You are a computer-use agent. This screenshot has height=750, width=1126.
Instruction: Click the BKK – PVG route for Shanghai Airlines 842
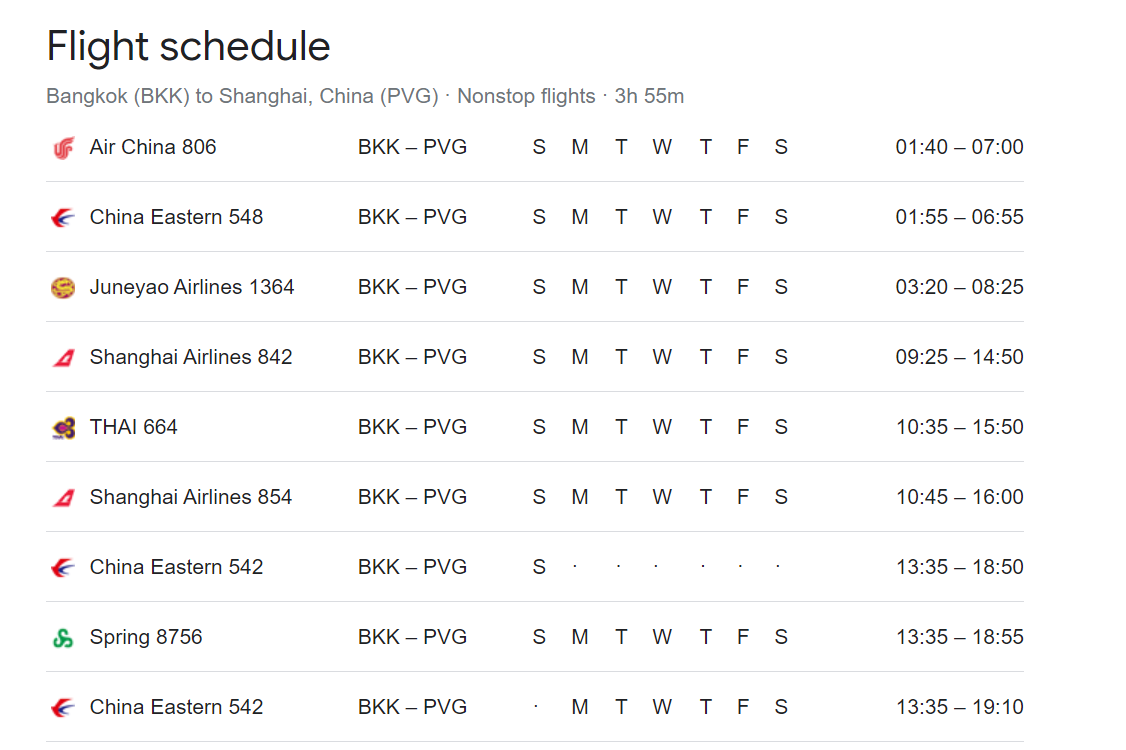pyautogui.click(x=412, y=357)
